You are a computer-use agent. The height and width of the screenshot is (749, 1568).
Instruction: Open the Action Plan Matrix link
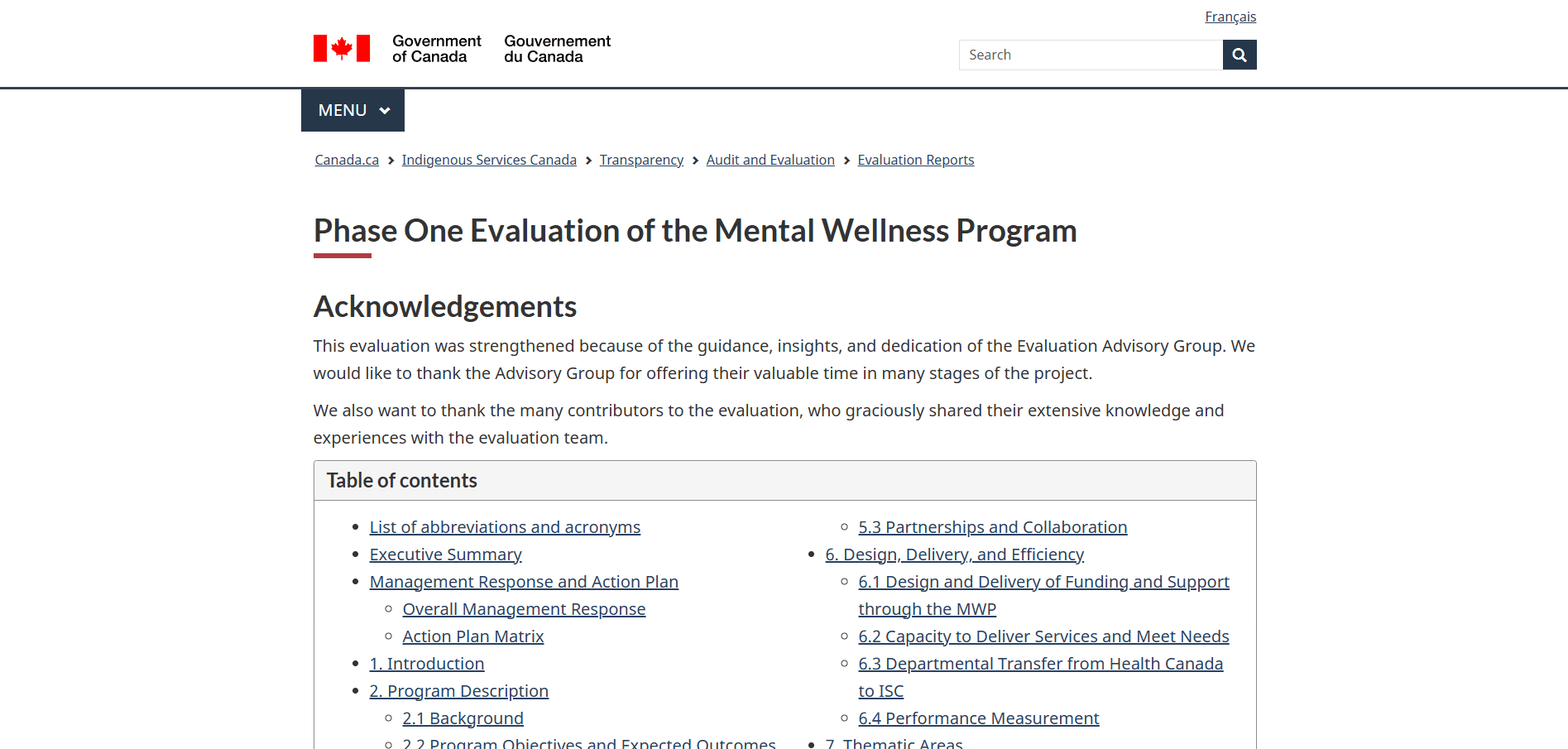tap(472, 636)
